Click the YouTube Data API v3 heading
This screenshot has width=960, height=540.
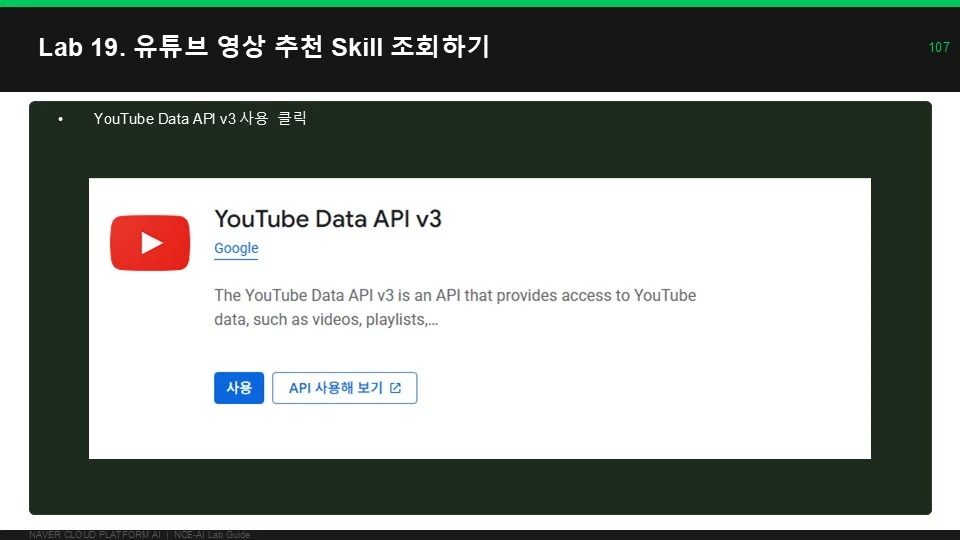pyautogui.click(x=328, y=219)
